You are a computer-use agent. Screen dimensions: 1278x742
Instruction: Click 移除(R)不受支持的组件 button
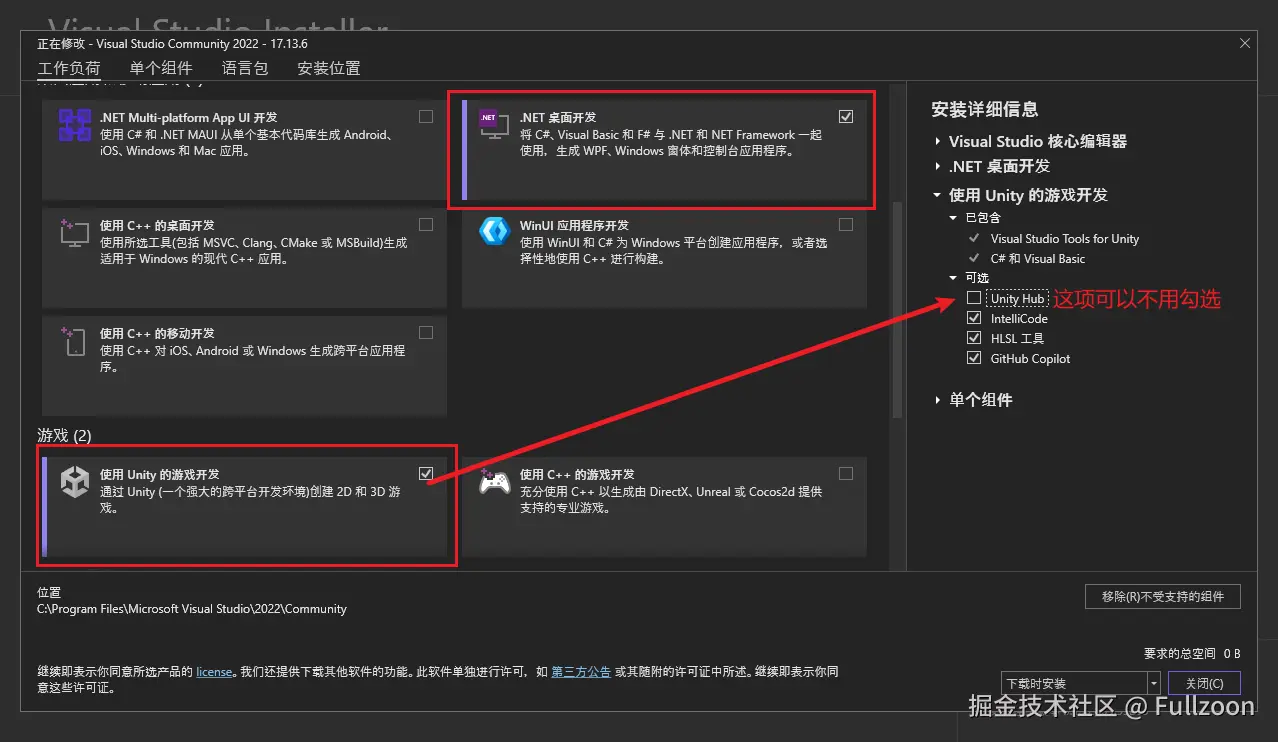tap(1163, 596)
